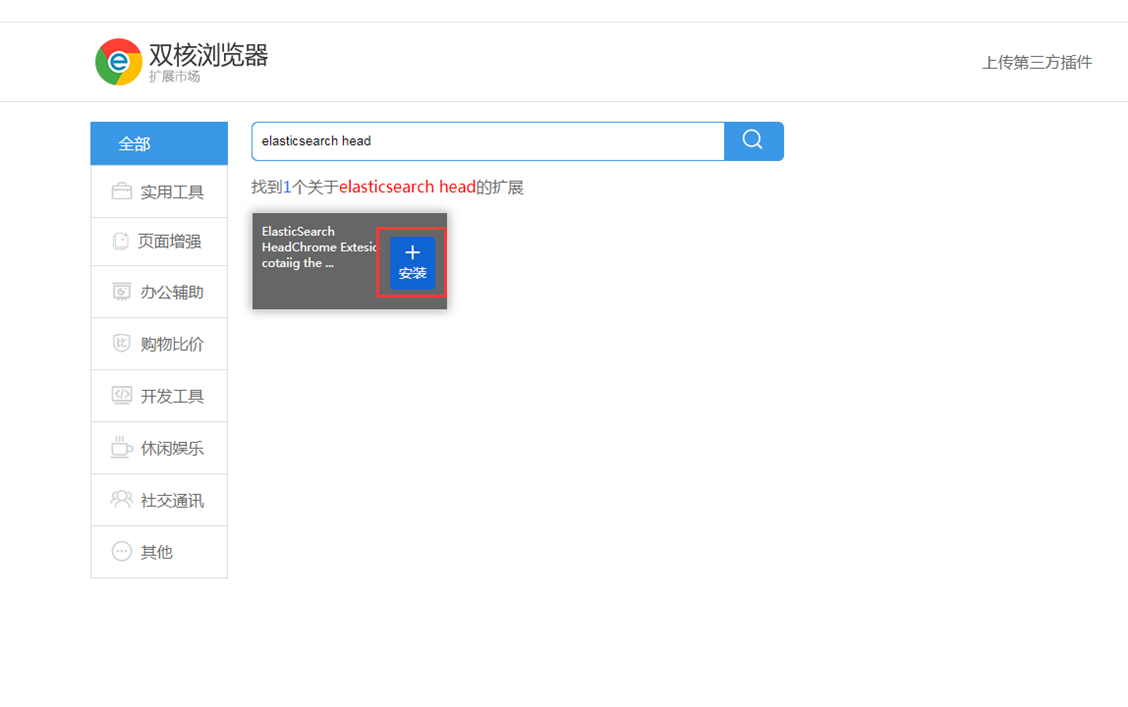The height and width of the screenshot is (707, 1128).
Task: Click the people icon next to 社交通讯
Action: [122, 499]
